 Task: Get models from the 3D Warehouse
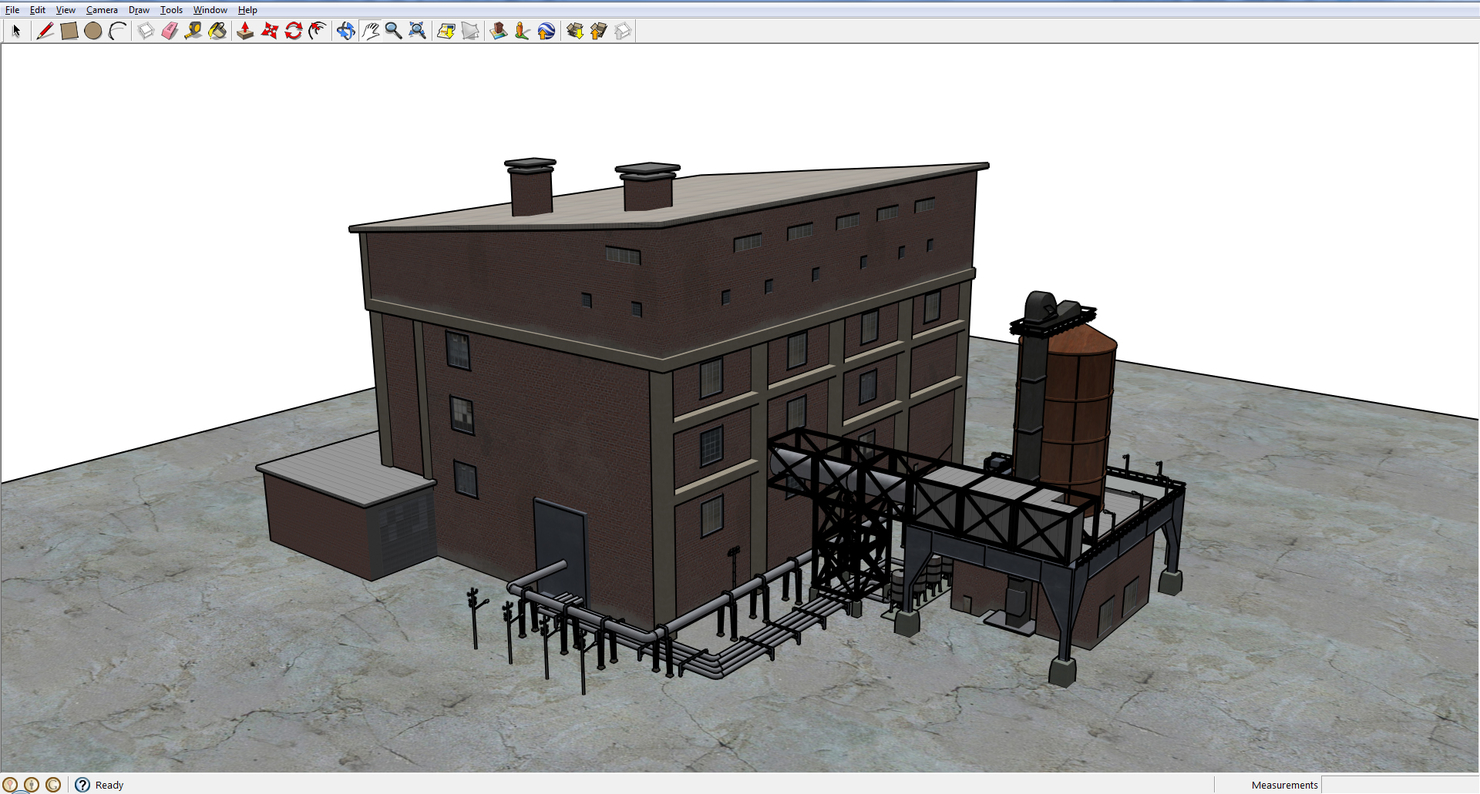tap(575, 31)
